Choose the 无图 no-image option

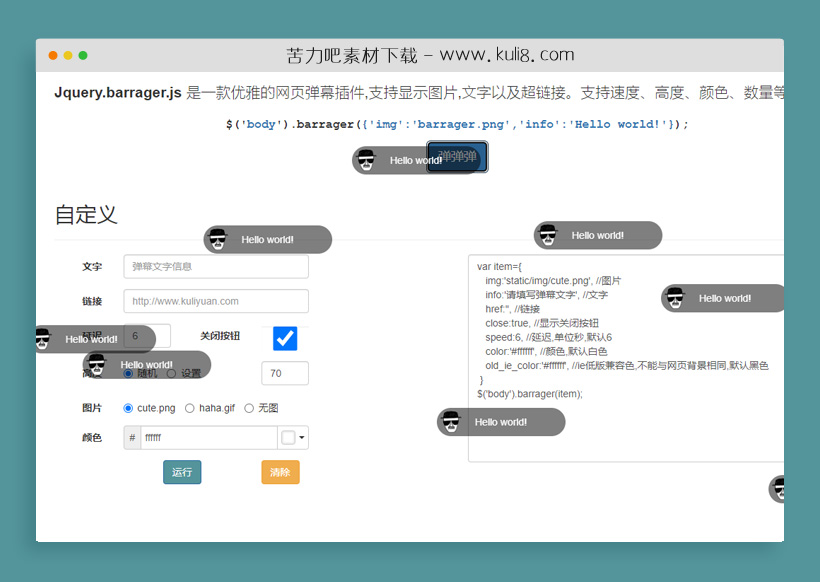click(x=249, y=408)
